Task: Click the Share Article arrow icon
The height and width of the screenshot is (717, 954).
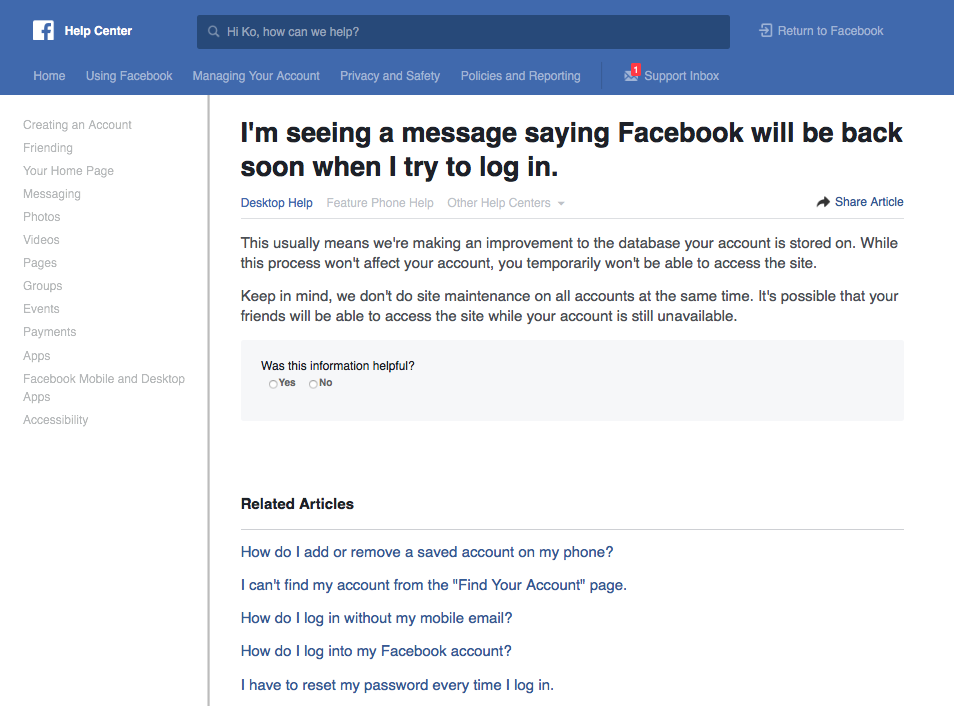Action: 823,202
